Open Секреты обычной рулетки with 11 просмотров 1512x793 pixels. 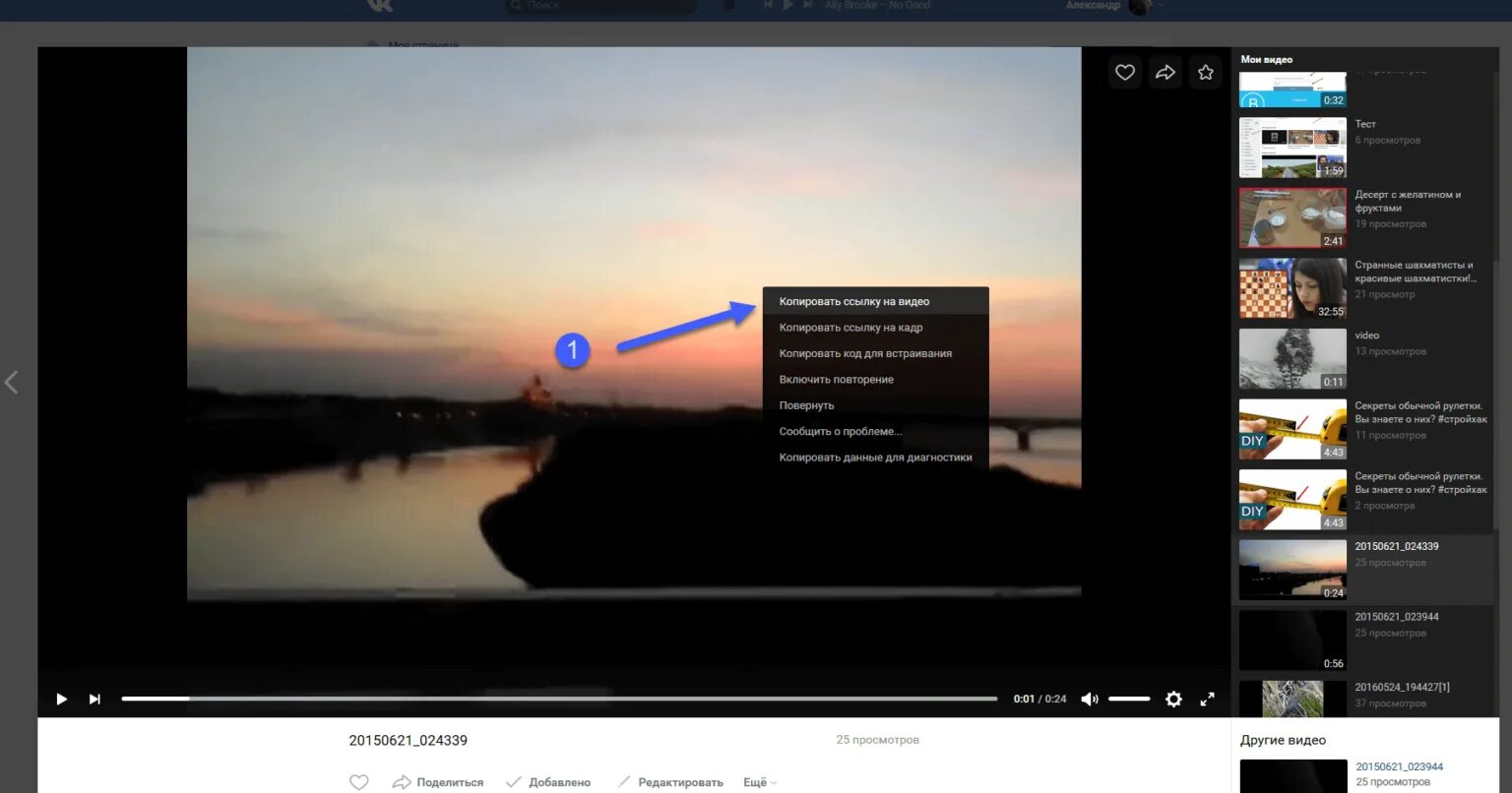[1292, 429]
